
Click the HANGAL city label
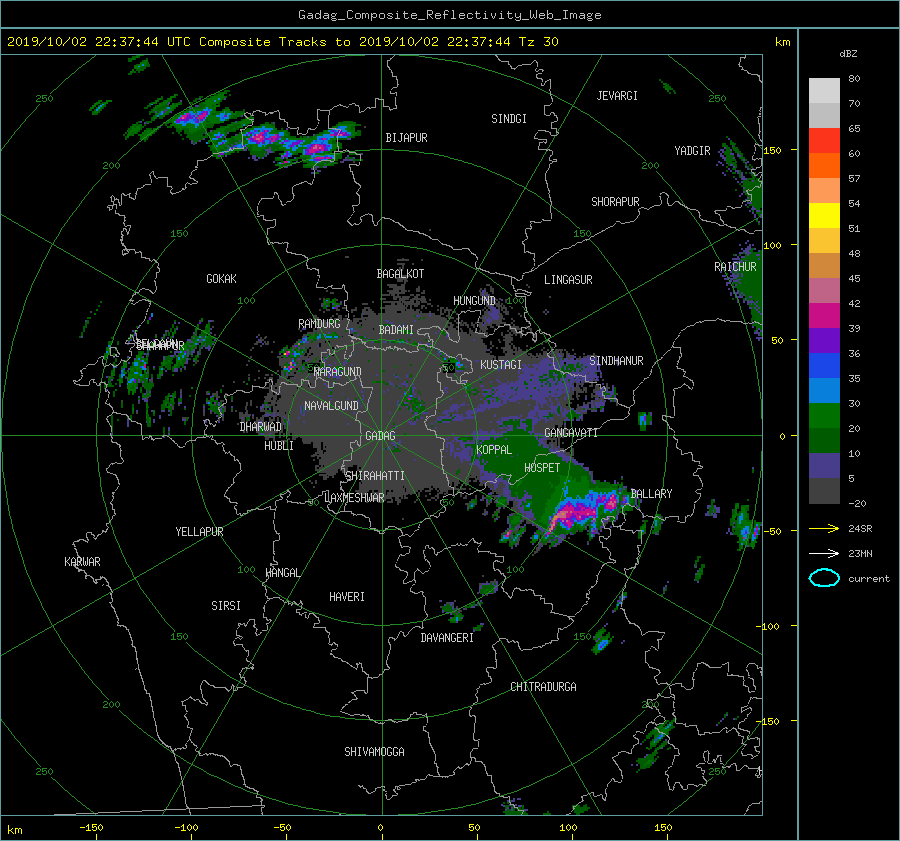282,573
